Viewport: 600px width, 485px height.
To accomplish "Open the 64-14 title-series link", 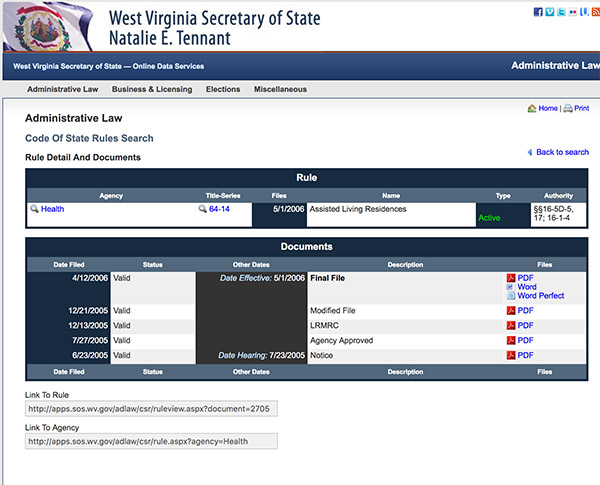I will [219, 209].
